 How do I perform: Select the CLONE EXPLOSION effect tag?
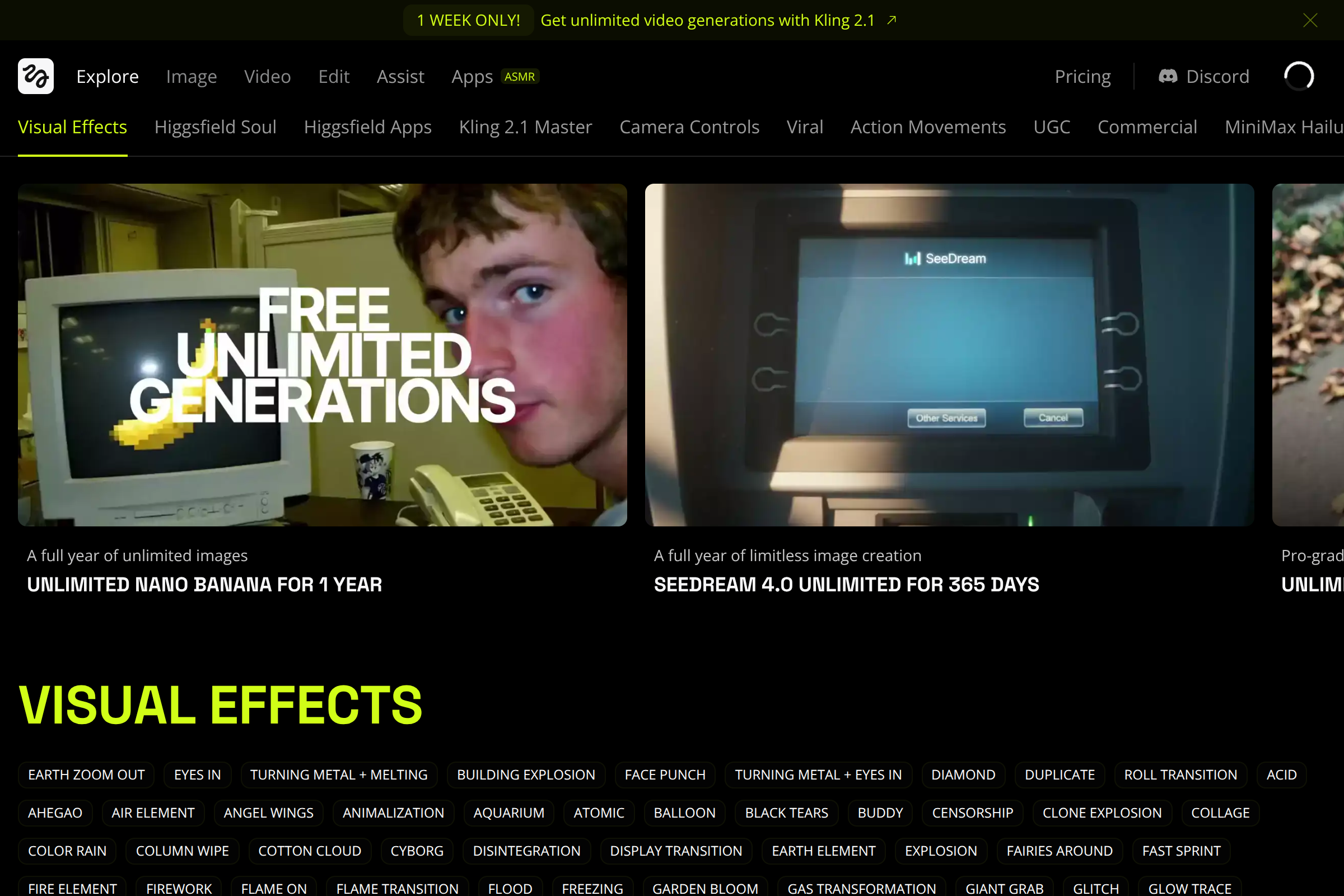pyautogui.click(x=1101, y=813)
